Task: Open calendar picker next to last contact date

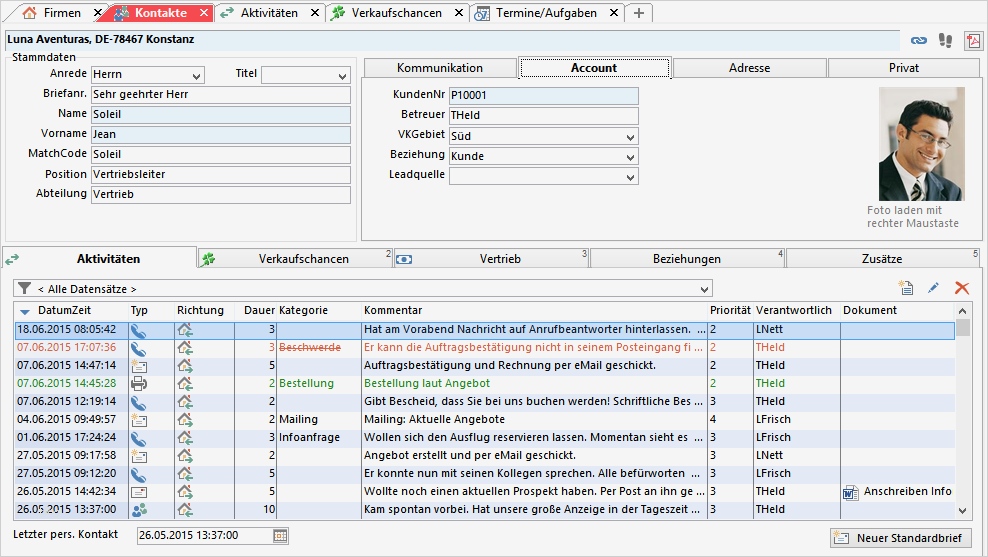Action: 280,536
